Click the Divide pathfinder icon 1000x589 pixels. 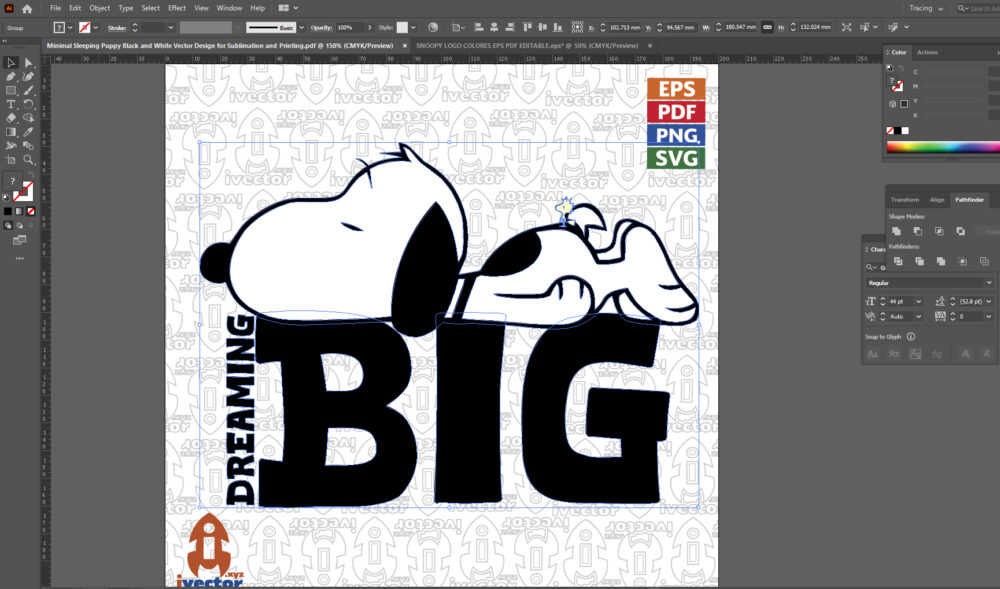[898, 261]
